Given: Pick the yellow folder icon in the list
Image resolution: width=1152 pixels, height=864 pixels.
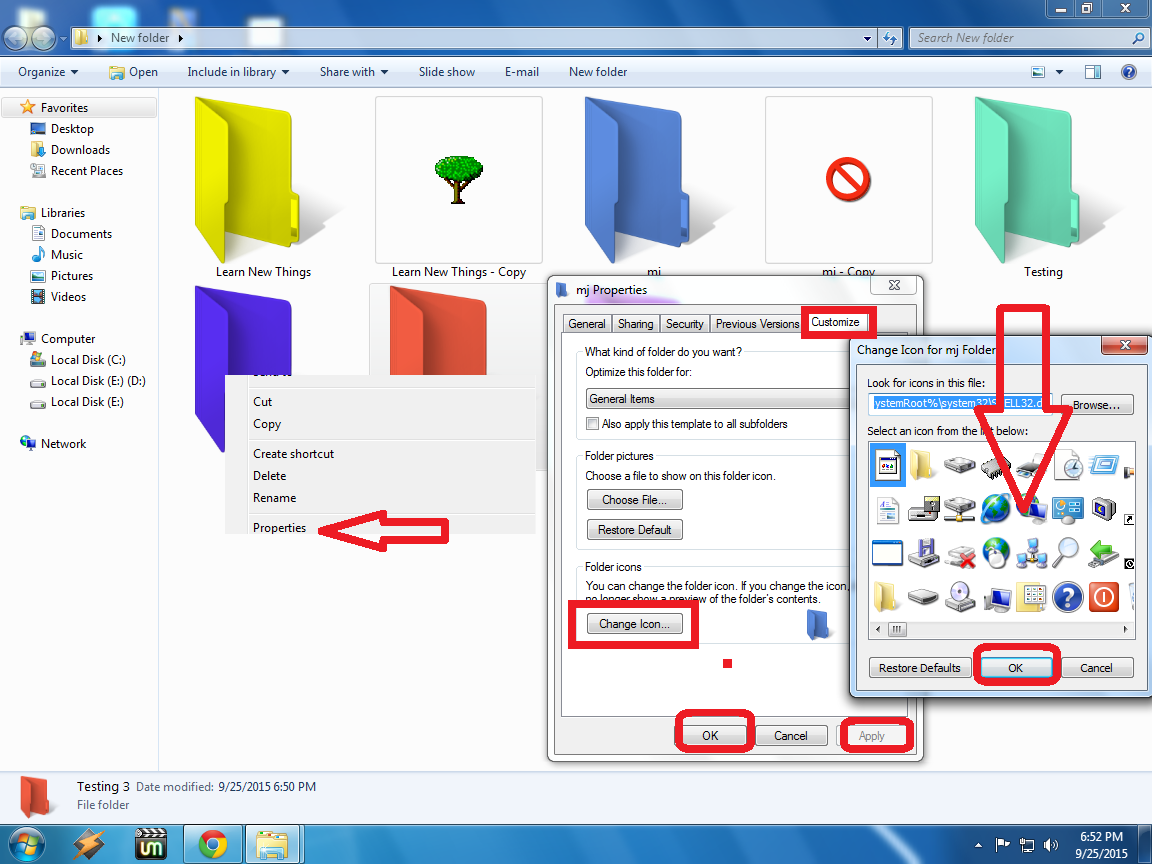Looking at the screenshot, I should click(921, 464).
